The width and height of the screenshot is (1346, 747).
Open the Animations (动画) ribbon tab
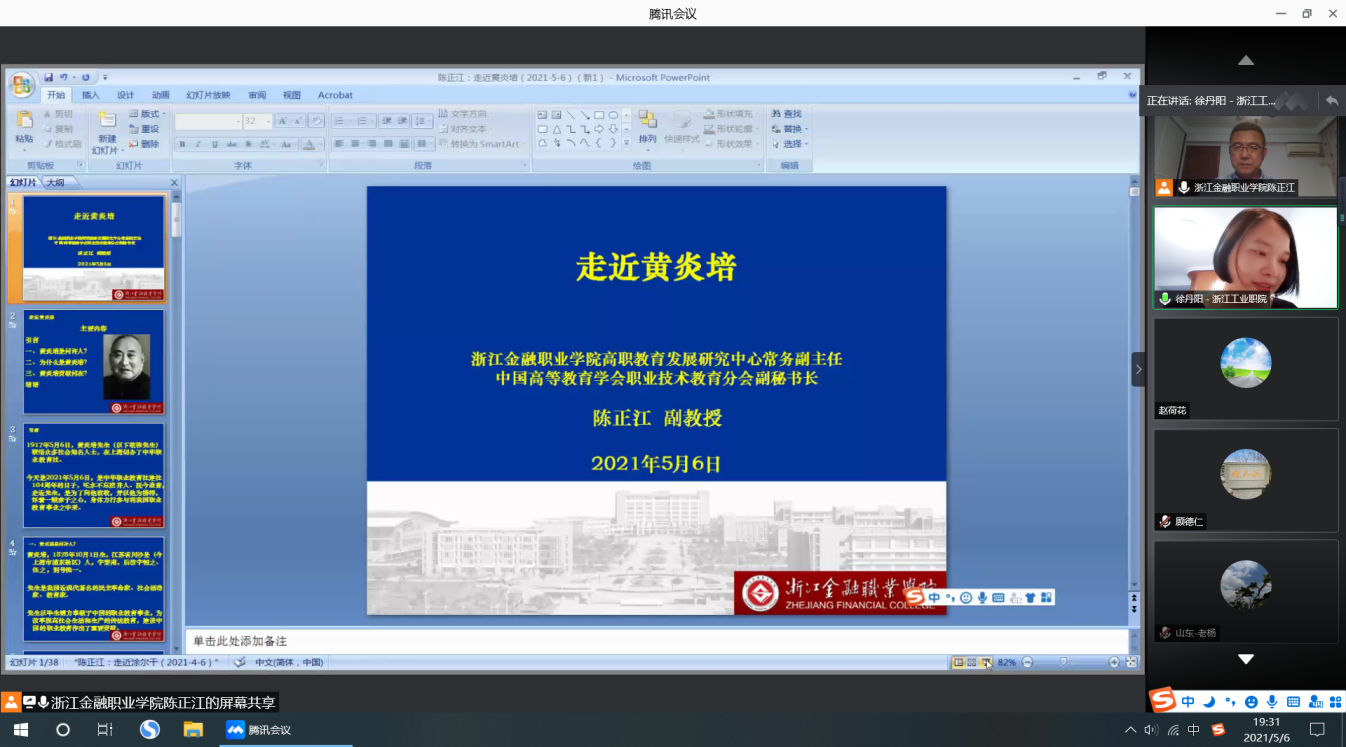(x=160, y=95)
